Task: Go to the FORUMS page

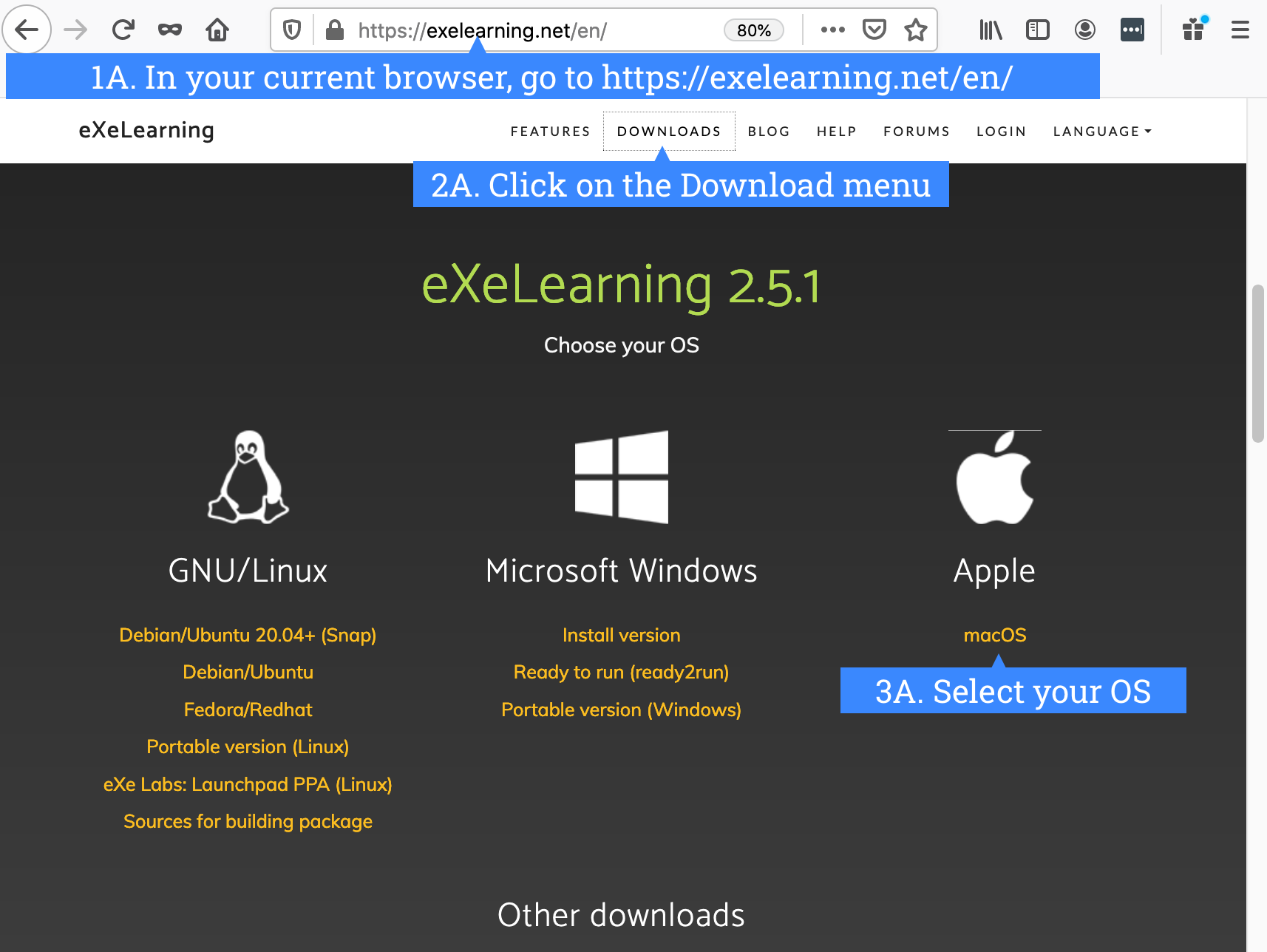Action: pyautogui.click(x=917, y=131)
